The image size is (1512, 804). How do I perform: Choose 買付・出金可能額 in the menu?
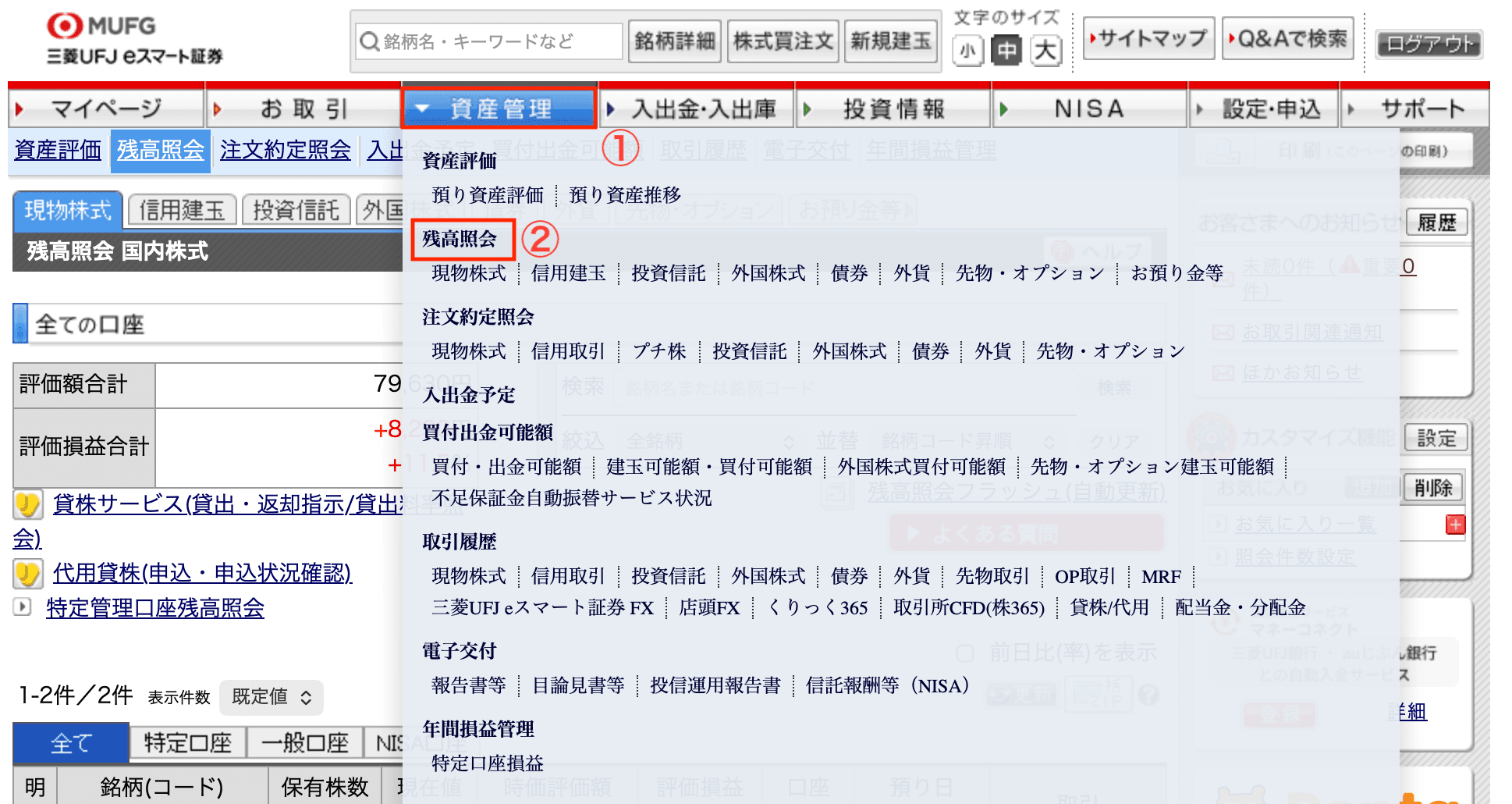pyautogui.click(x=506, y=467)
